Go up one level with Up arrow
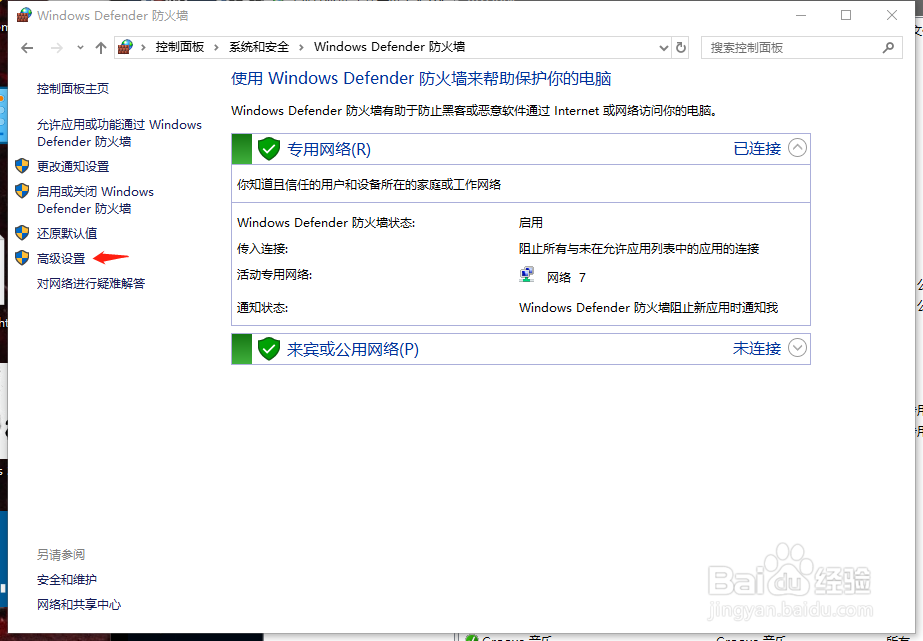This screenshot has width=923, height=641. tap(101, 48)
